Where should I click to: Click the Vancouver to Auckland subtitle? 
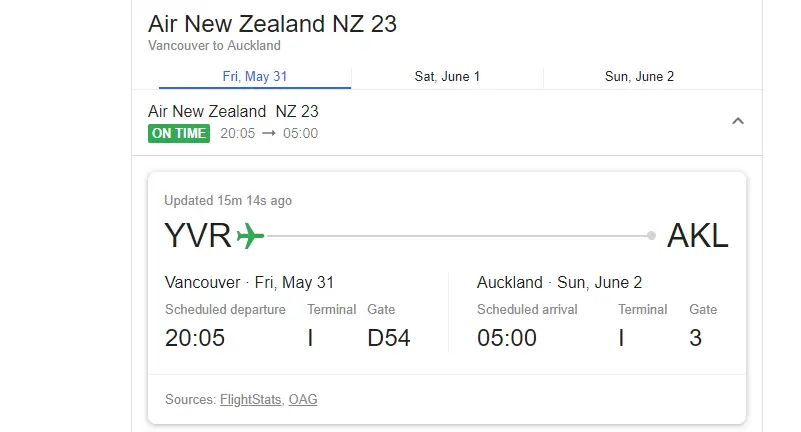214,45
